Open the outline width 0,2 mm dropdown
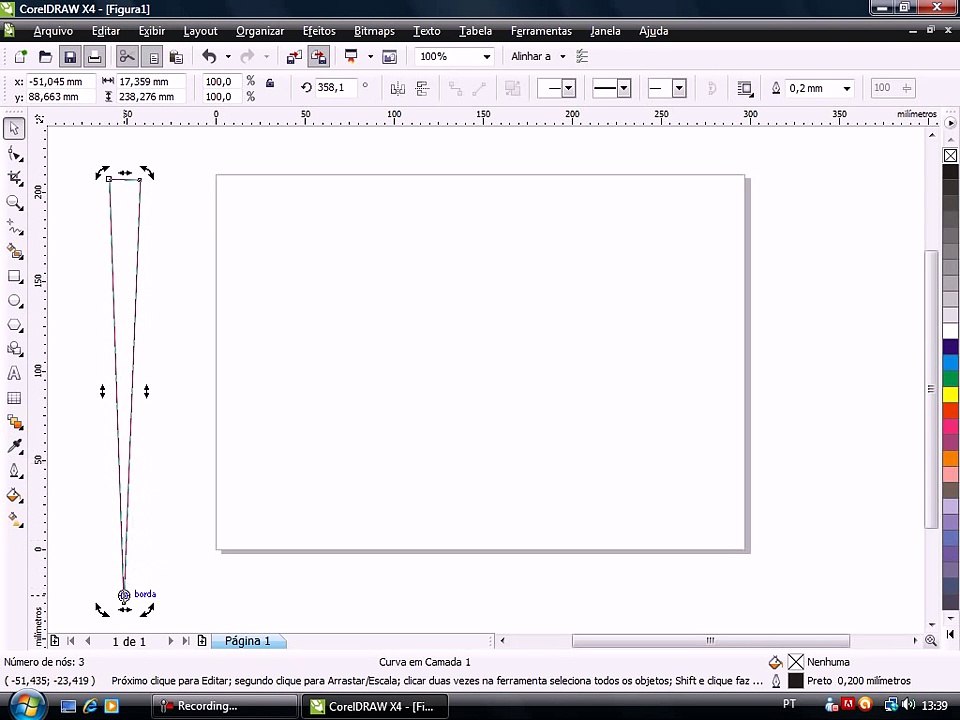 (x=847, y=89)
